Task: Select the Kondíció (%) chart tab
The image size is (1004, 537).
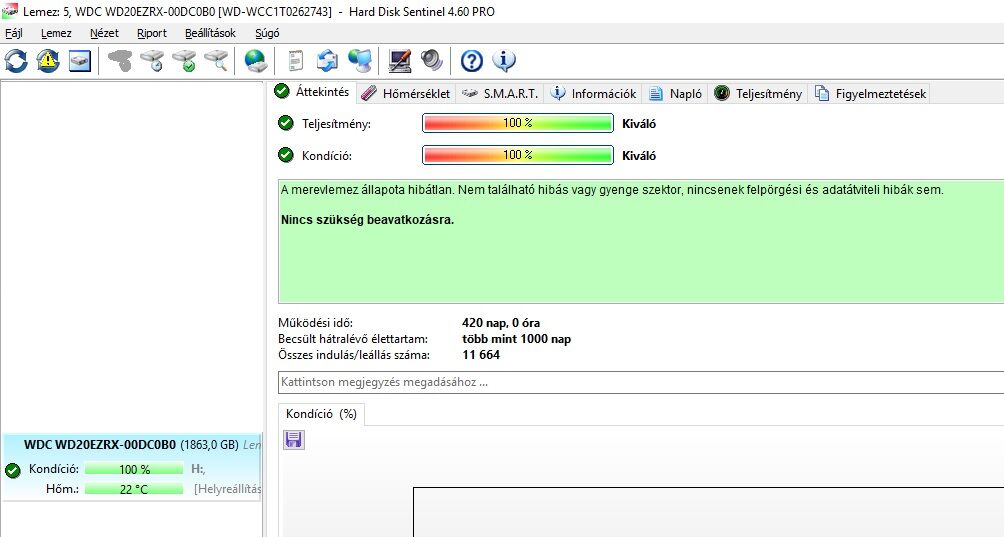Action: pos(321,414)
